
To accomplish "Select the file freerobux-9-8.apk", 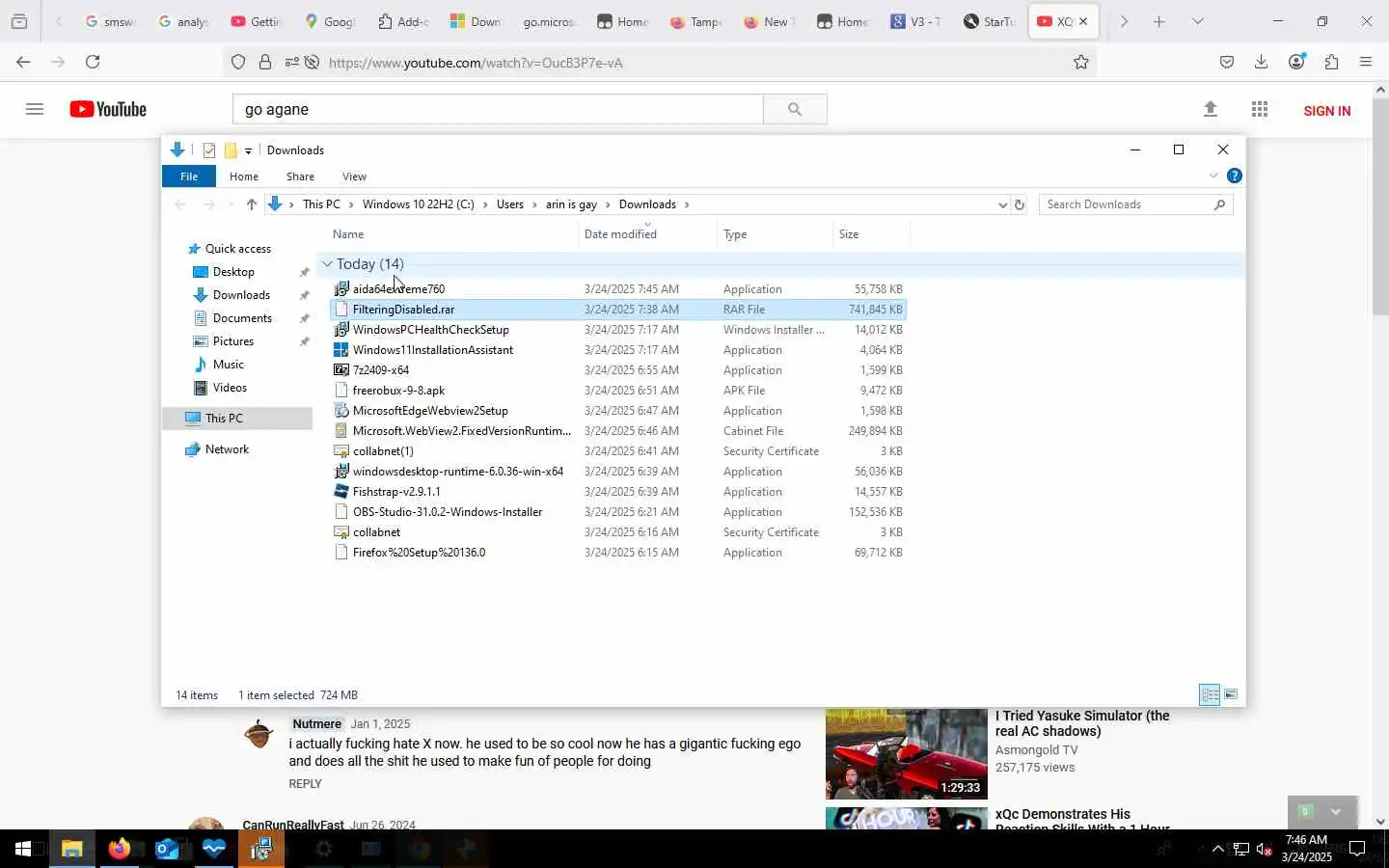I will pos(617,391).
